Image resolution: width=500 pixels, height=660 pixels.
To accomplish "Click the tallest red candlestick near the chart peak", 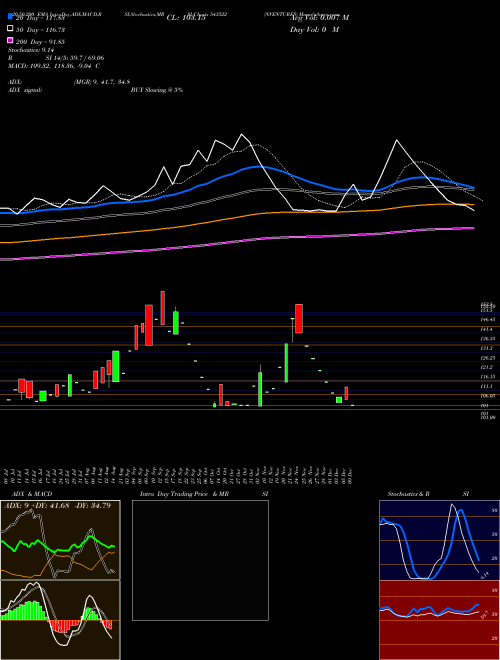I will coord(149,325).
